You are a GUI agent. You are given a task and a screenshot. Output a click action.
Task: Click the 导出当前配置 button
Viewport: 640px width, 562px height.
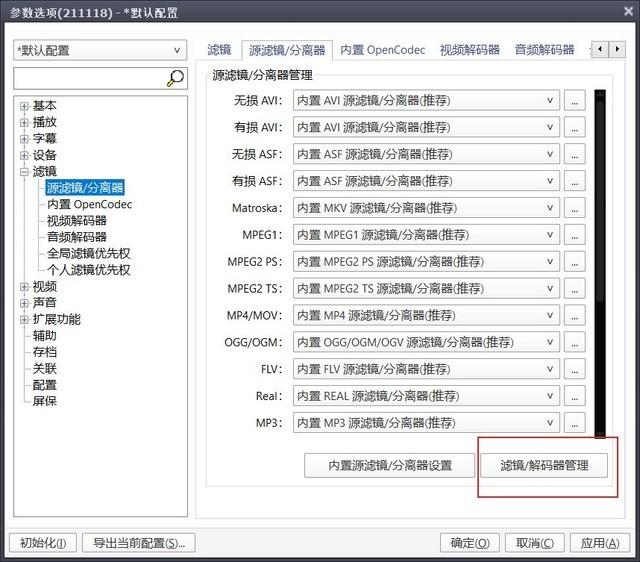click(x=139, y=543)
